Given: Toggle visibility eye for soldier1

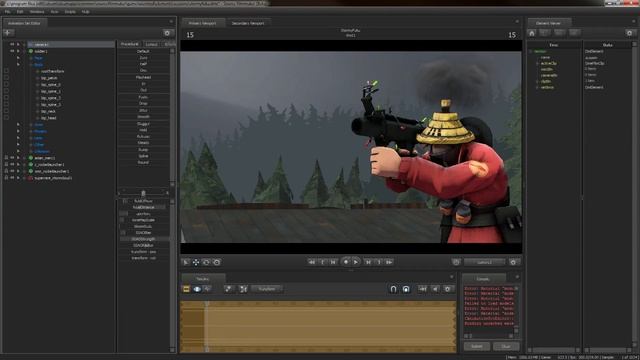Looking at the screenshot, I should 12,51.
